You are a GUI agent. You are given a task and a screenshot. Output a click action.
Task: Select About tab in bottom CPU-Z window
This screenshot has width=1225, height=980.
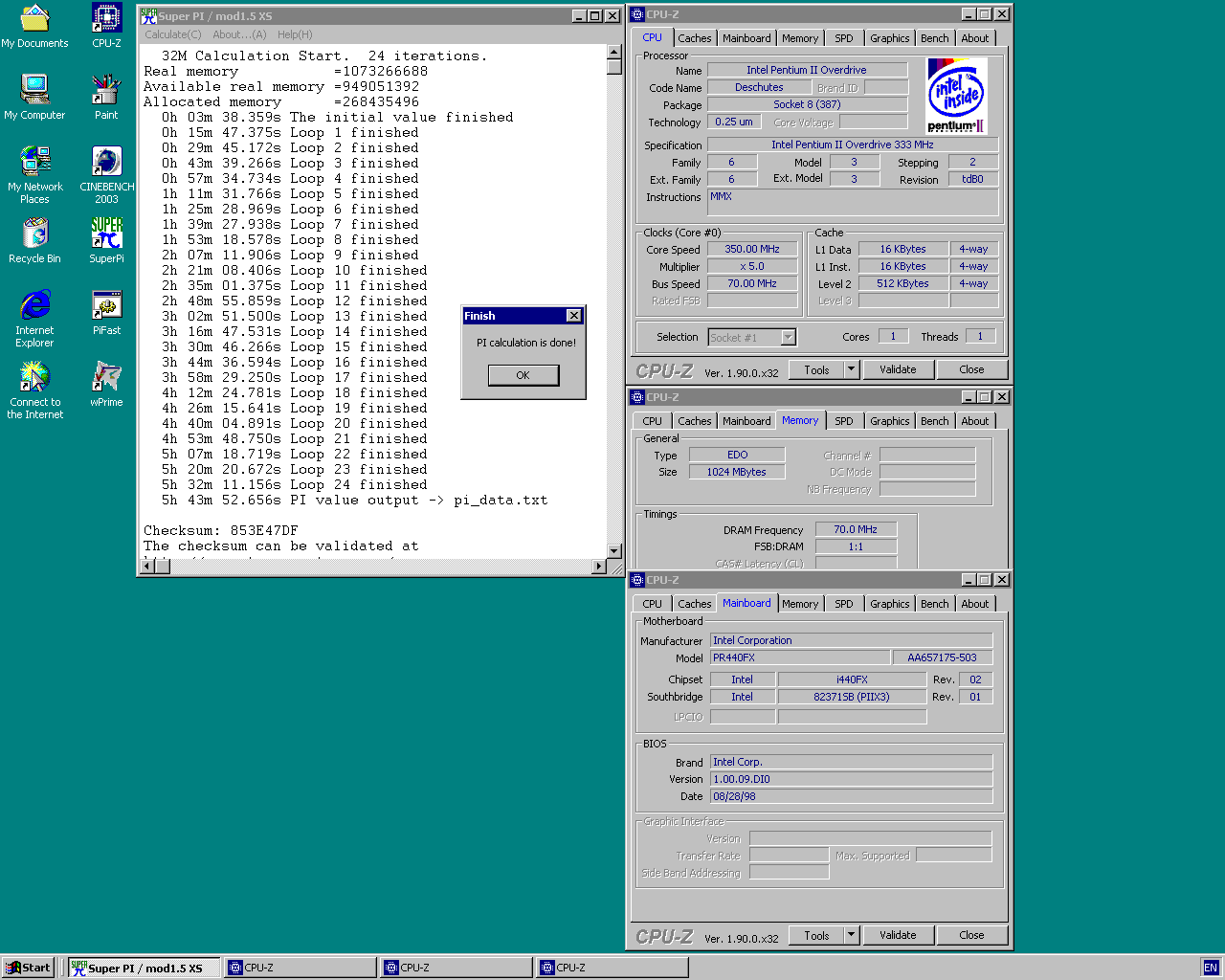pyautogui.click(x=975, y=604)
